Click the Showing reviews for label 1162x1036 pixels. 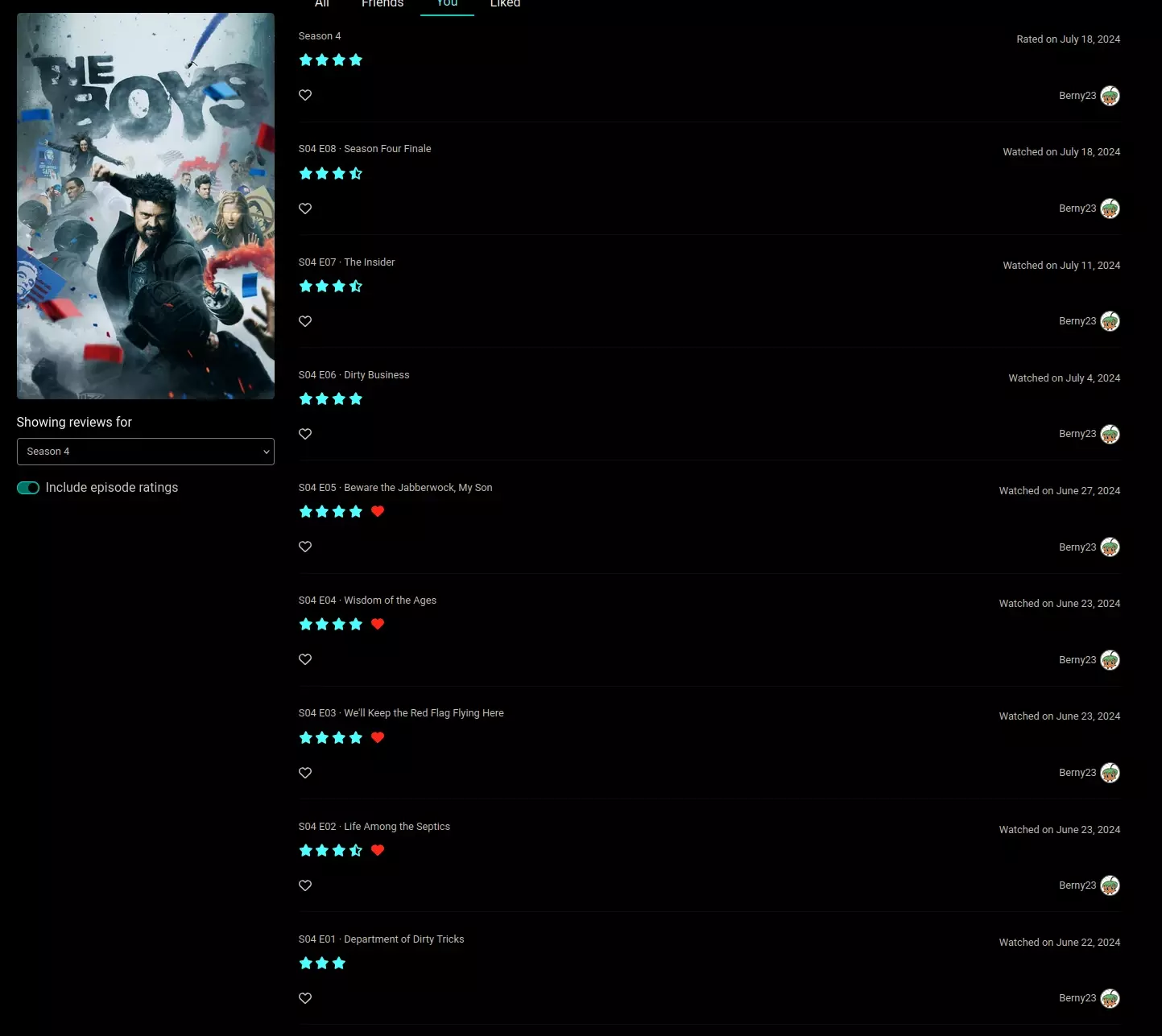(x=74, y=423)
